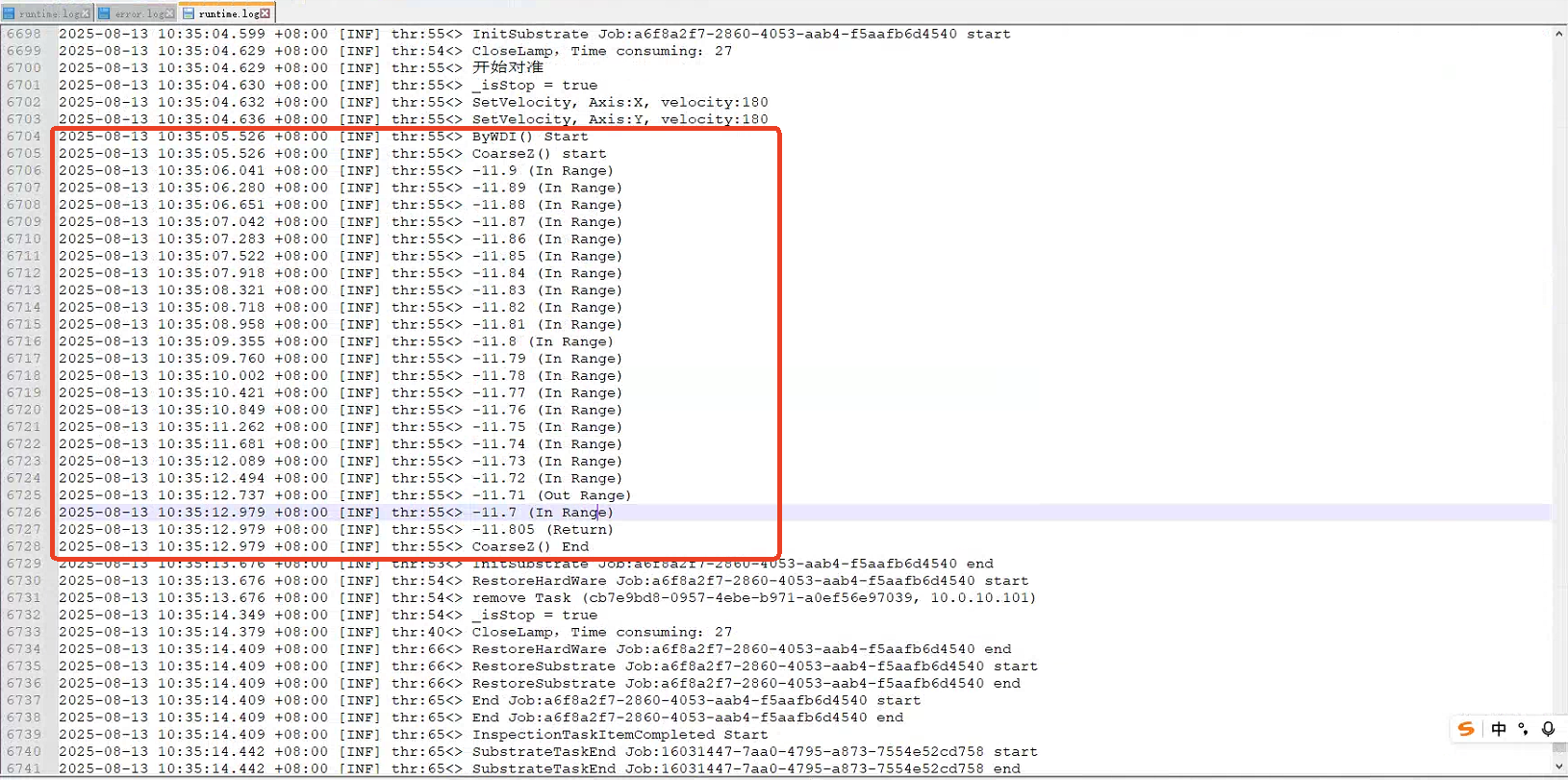Click save icon on active runtime.log tab
The height and width of the screenshot is (780, 1568).
189,13
